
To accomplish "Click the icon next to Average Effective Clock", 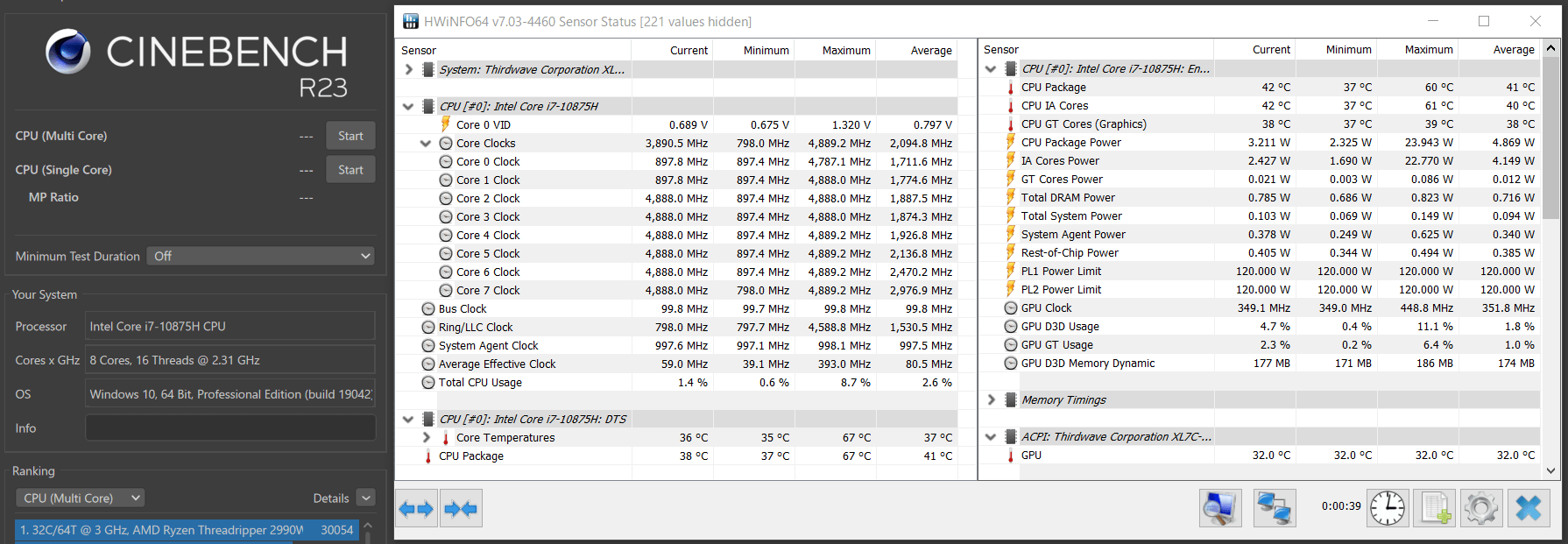I will pos(428,364).
